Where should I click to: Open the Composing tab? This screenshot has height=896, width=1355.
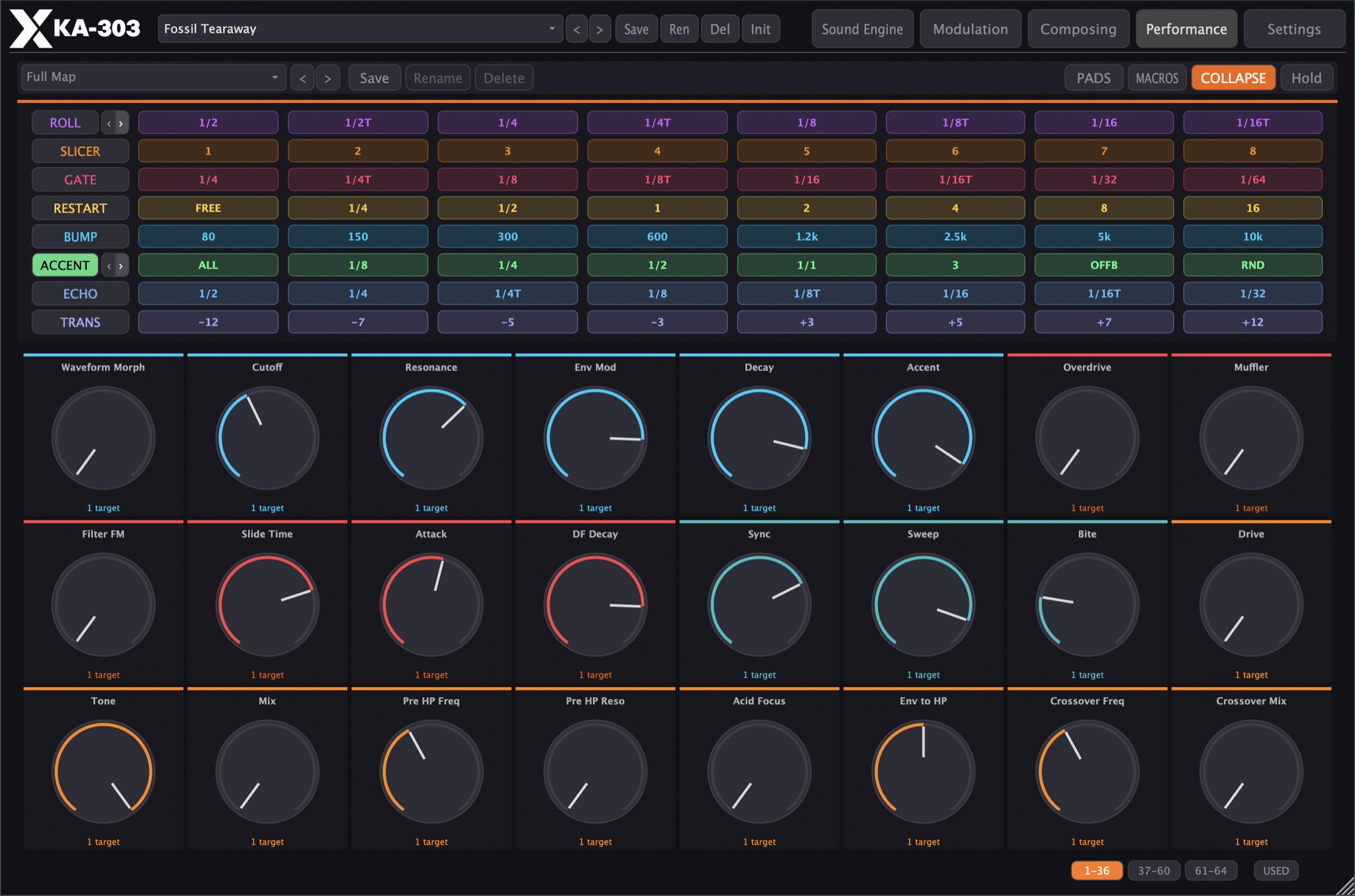[1078, 29]
